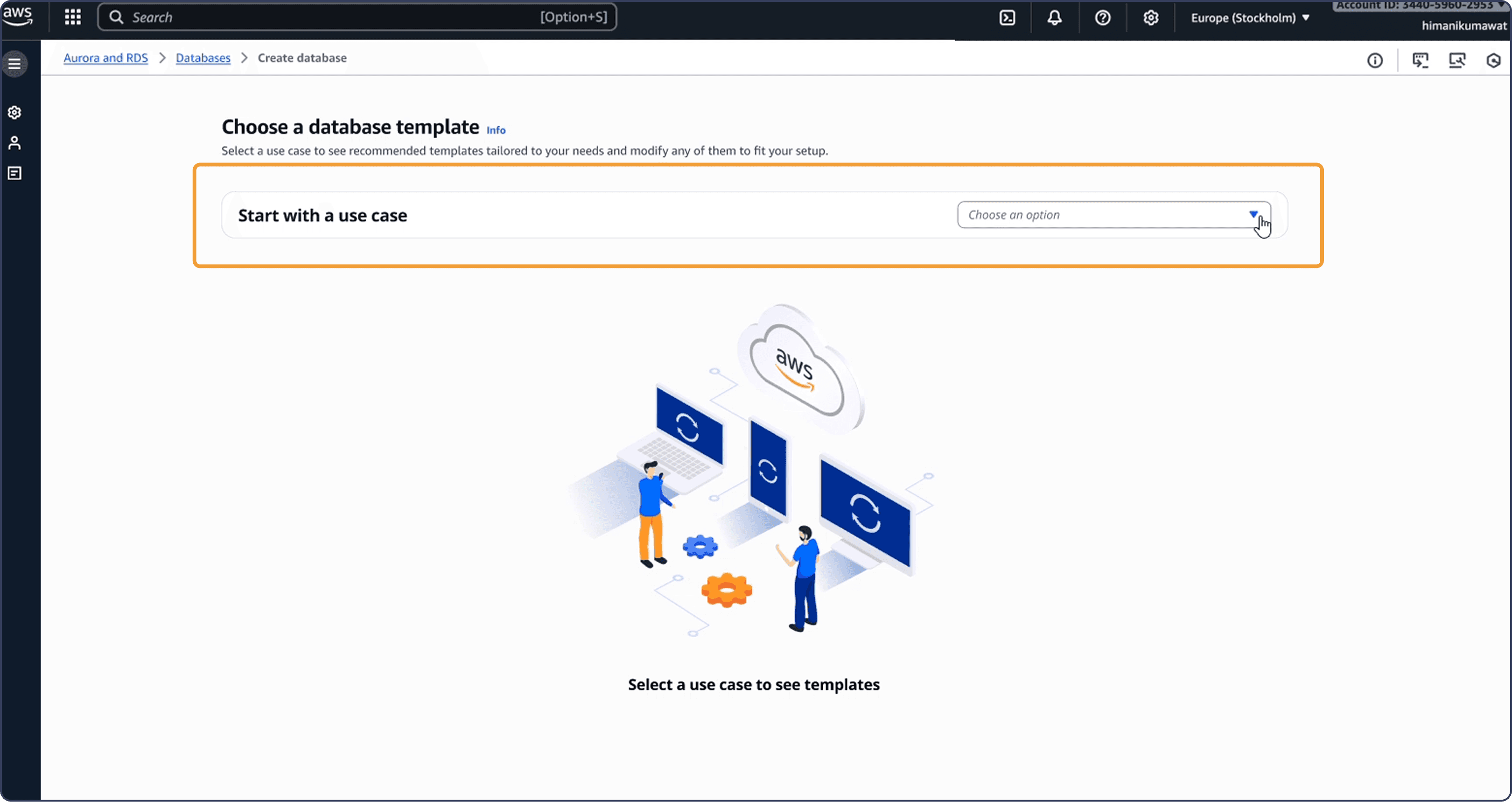Expand the himanikumawat account menu

pyautogui.click(x=1463, y=25)
